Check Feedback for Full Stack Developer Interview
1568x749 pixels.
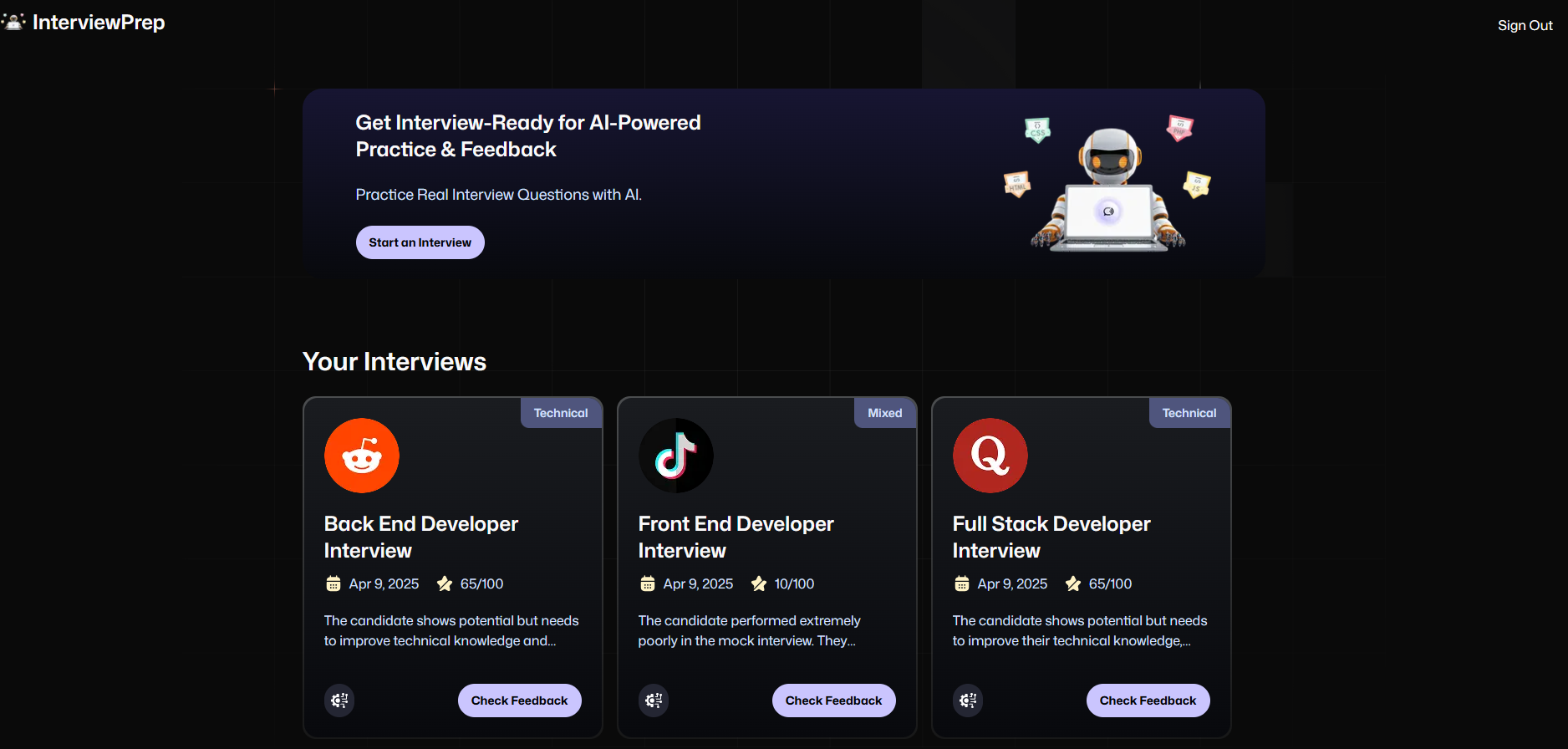click(1148, 701)
